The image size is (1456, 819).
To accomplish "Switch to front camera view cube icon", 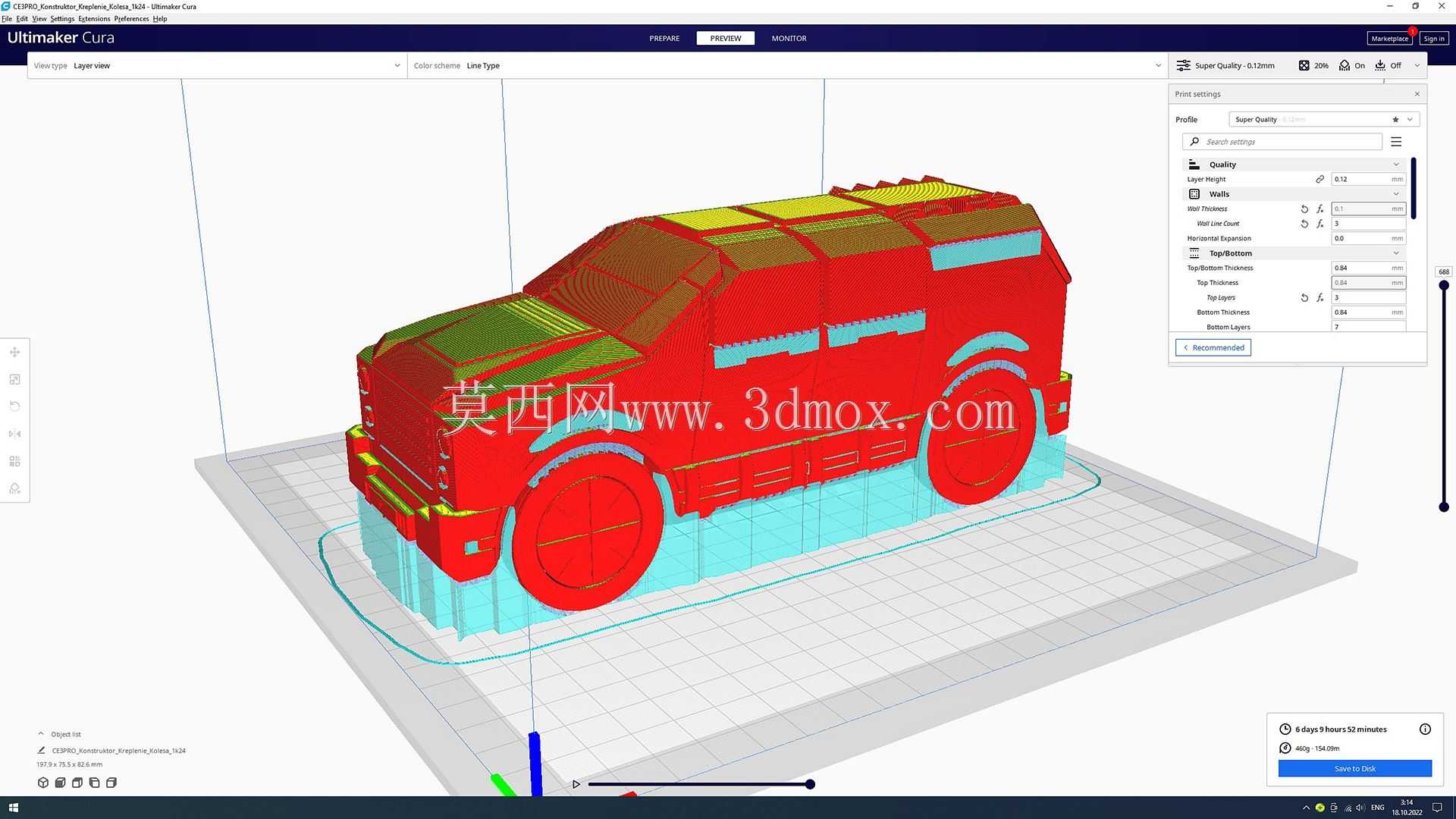I will click(60, 783).
